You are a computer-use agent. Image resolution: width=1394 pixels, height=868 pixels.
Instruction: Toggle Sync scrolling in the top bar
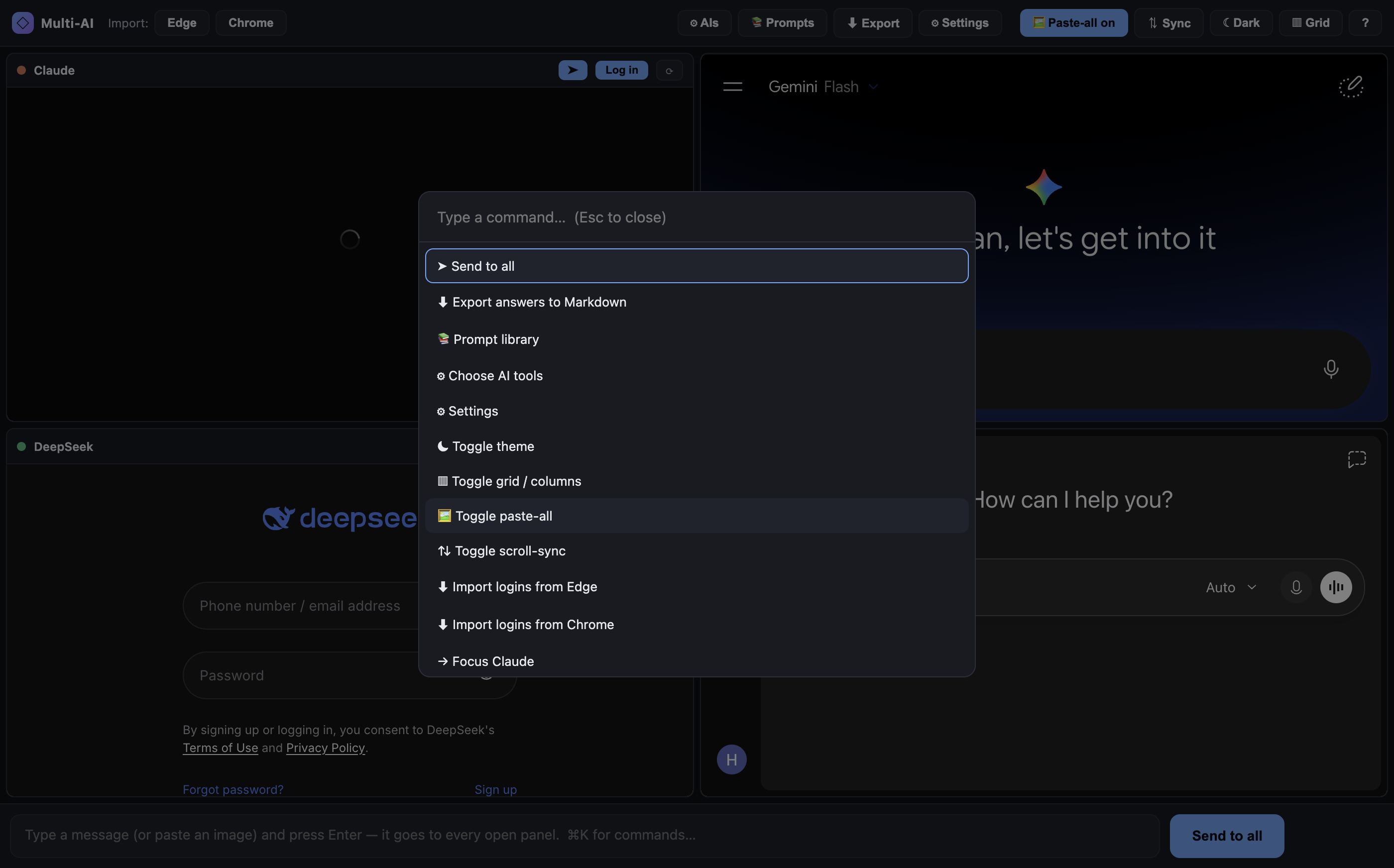pyautogui.click(x=1168, y=23)
